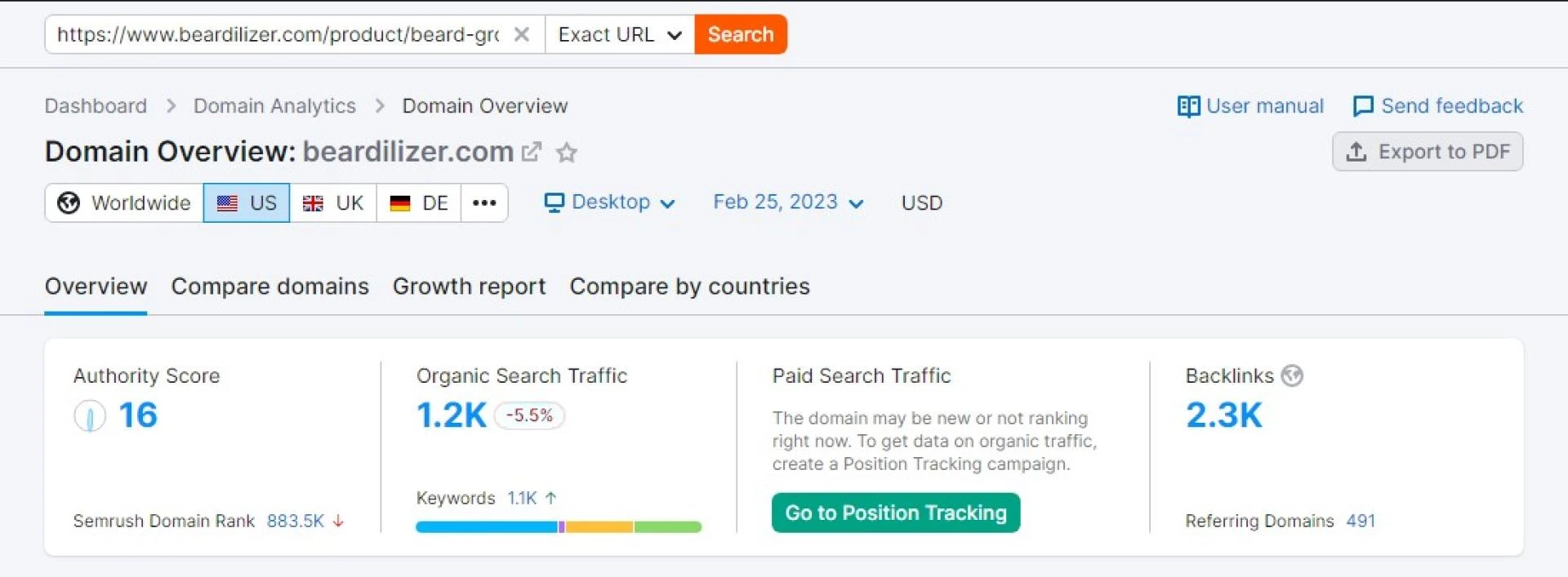The height and width of the screenshot is (577, 1568).
Task: Open the Feb 25, 2023 date picker
Action: coord(787,202)
